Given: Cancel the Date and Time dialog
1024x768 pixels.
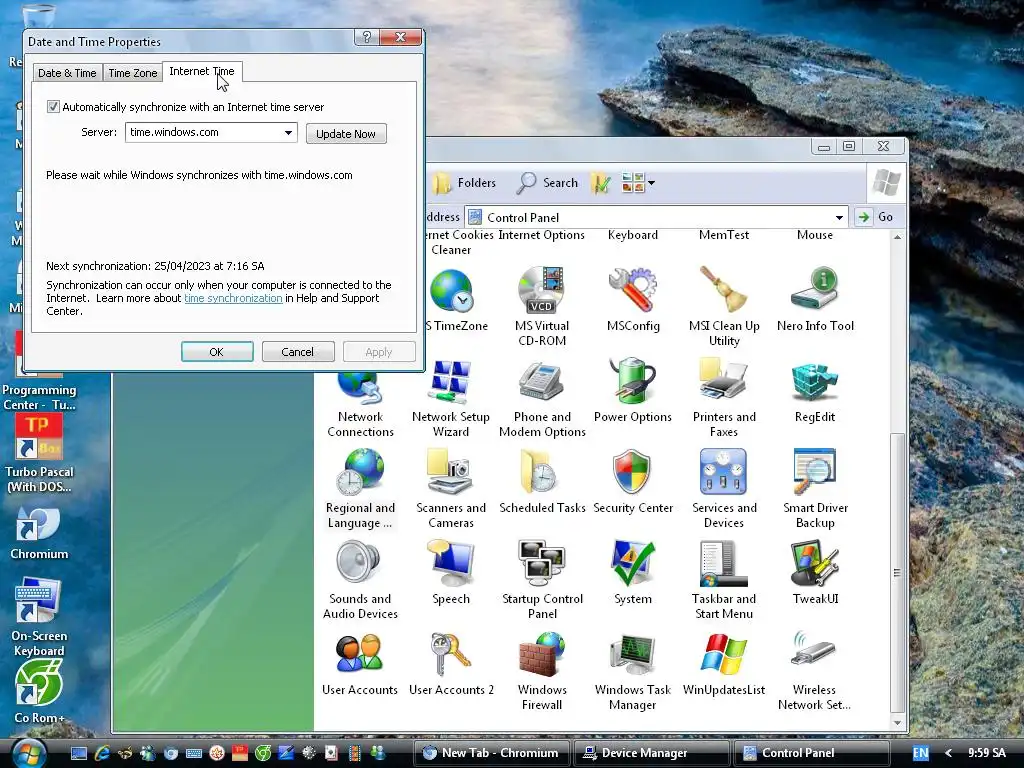Looking at the screenshot, I should [x=298, y=352].
